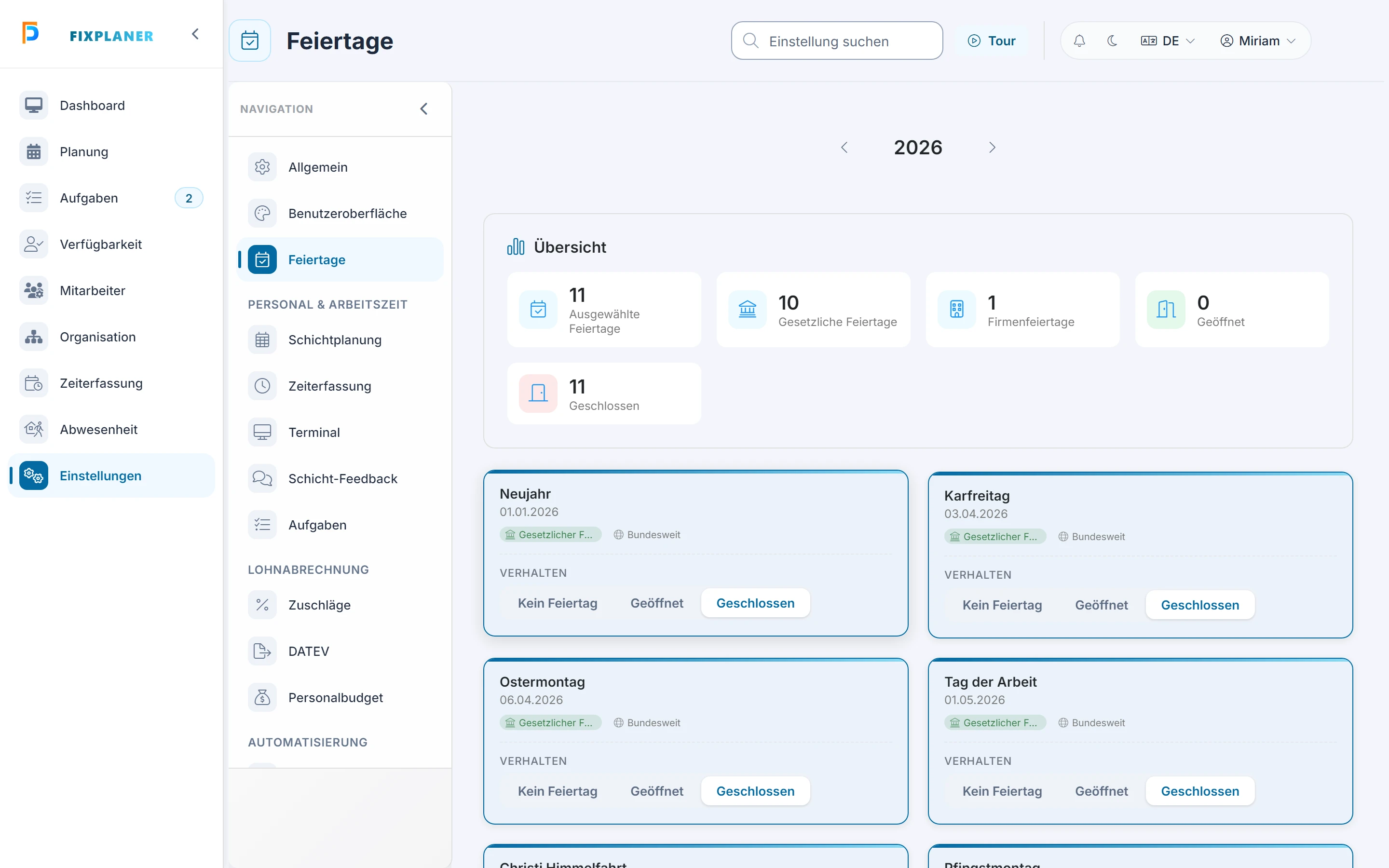Set Neujahr to Kein Feiertag
The width and height of the screenshot is (1389, 868).
(558, 603)
